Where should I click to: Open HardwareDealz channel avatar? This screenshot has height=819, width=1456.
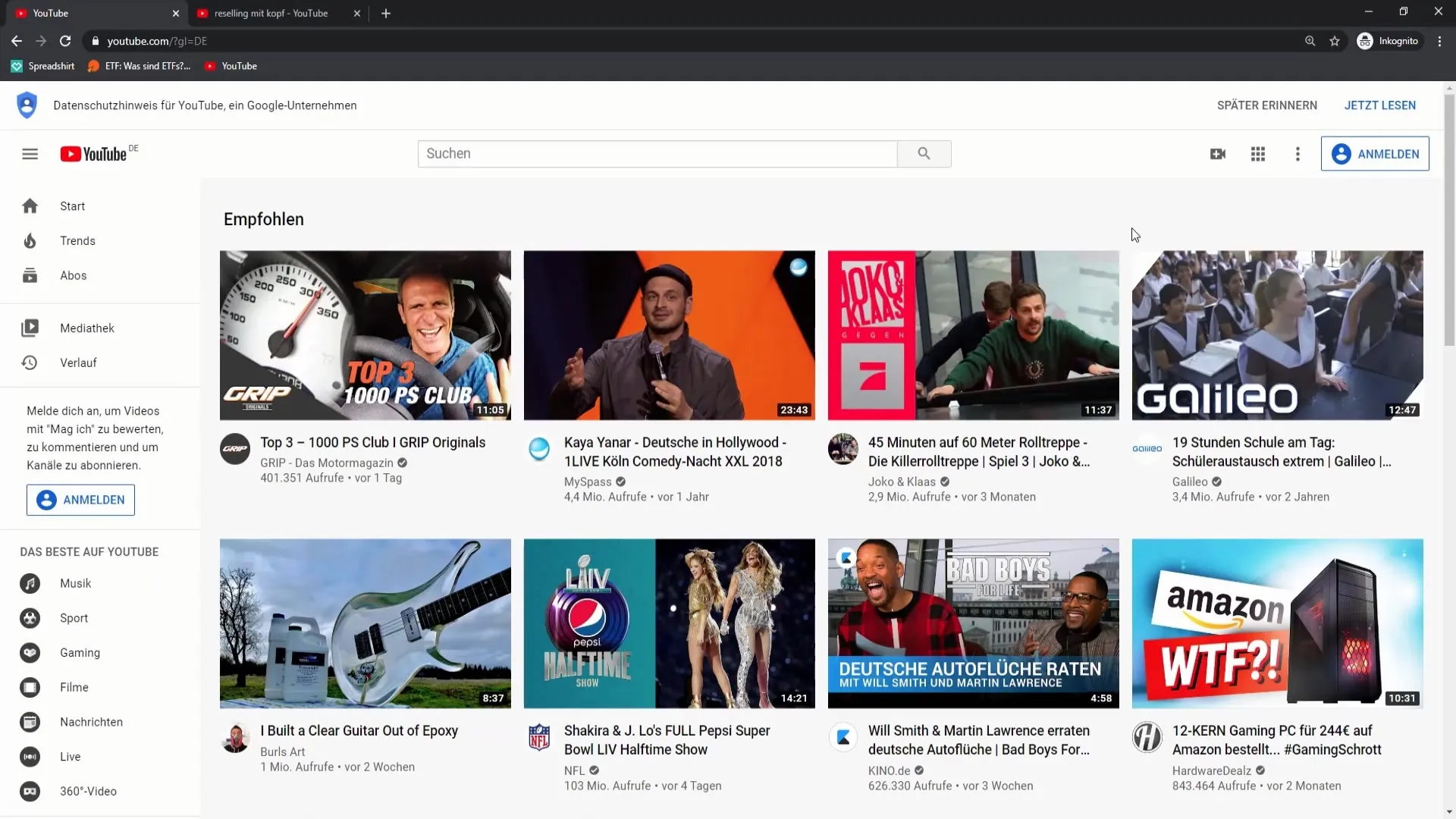click(x=1147, y=736)
